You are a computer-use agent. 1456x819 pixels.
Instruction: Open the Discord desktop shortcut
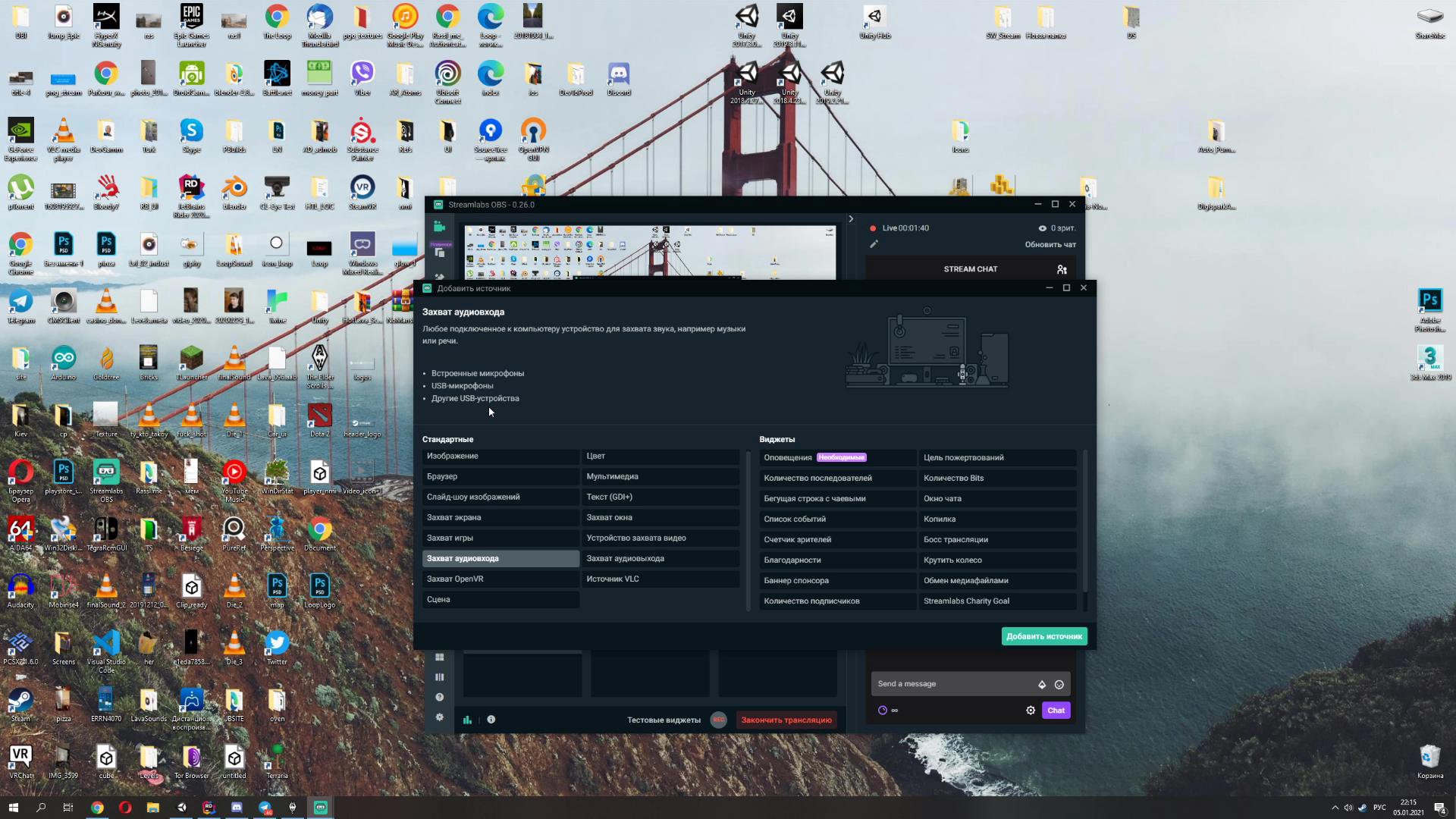[x=619, y=80]
